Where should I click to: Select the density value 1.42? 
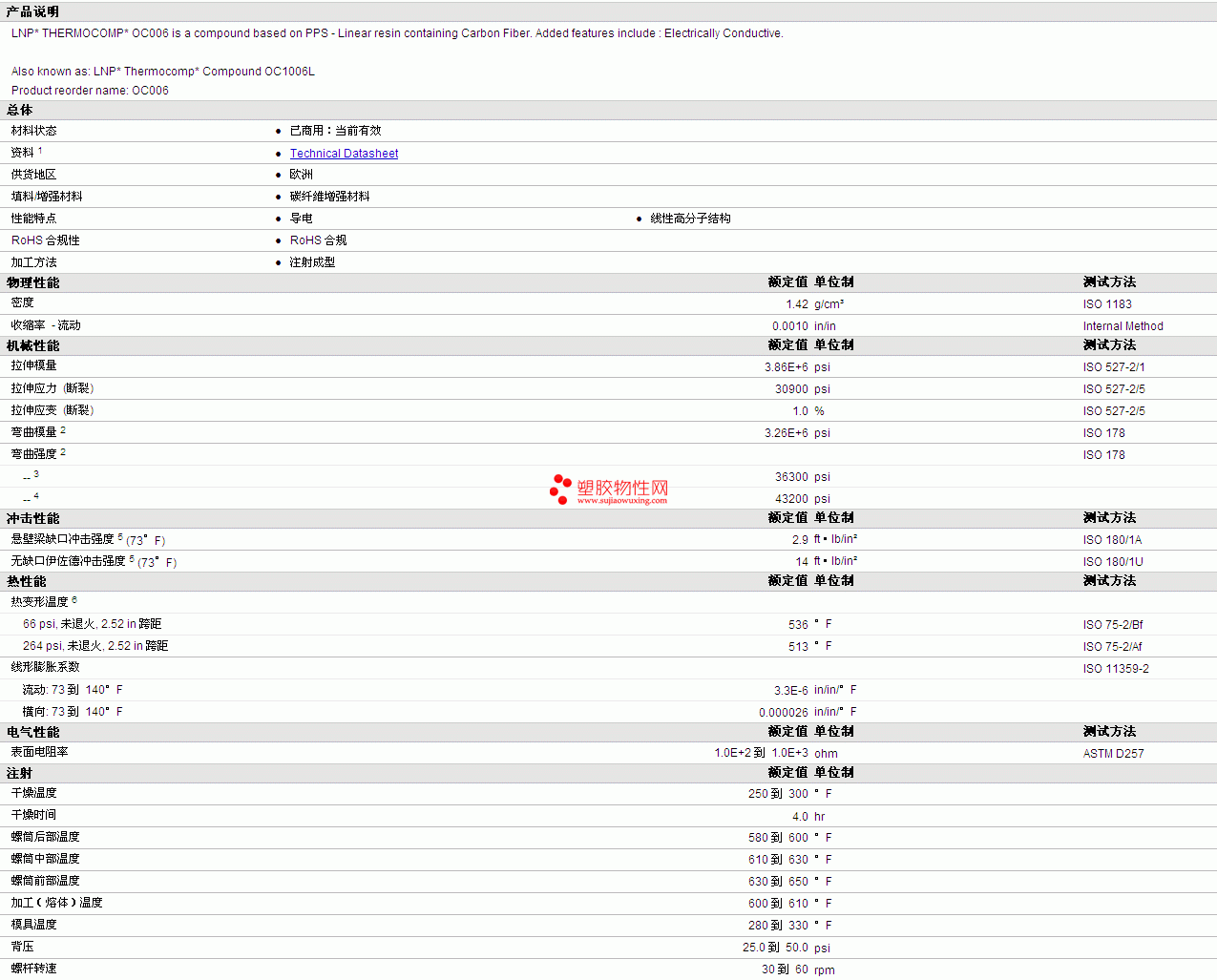coord(797,304)
